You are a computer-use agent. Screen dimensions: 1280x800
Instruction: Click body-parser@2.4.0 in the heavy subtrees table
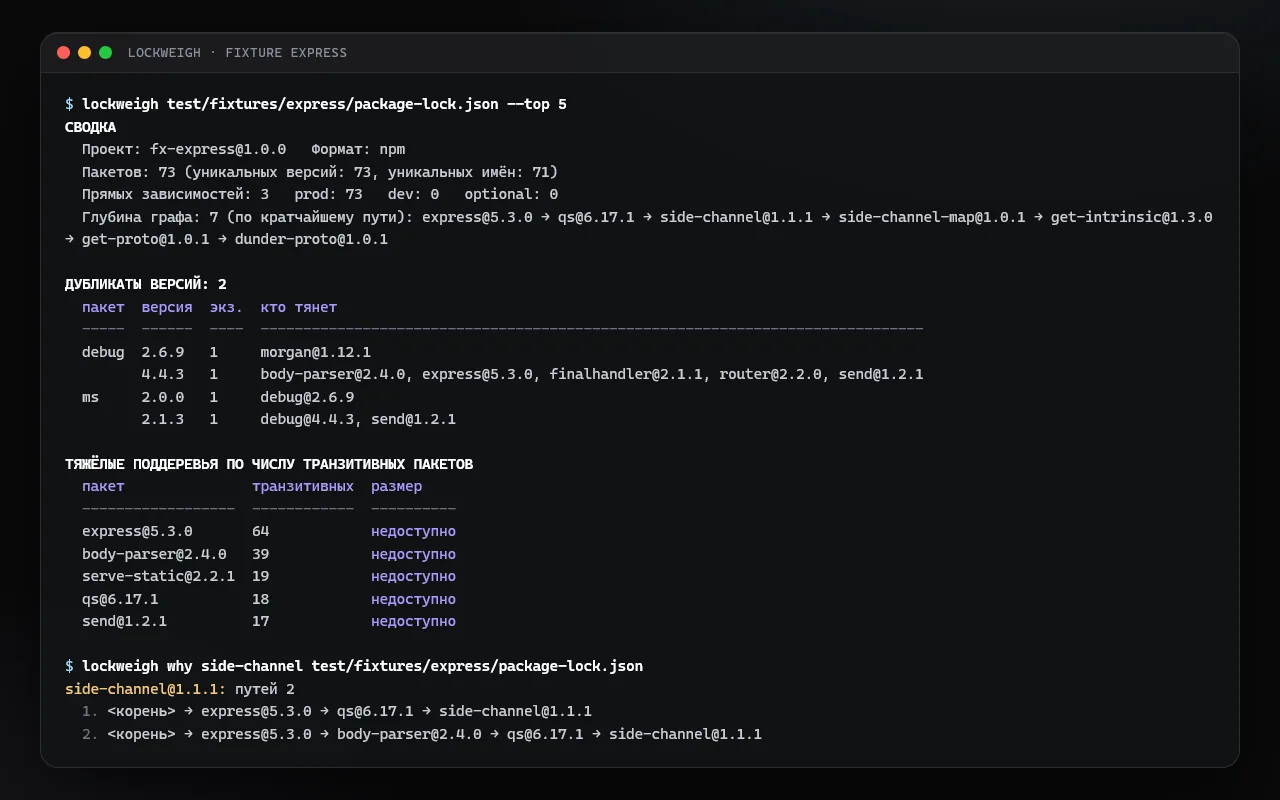(154, 554)
